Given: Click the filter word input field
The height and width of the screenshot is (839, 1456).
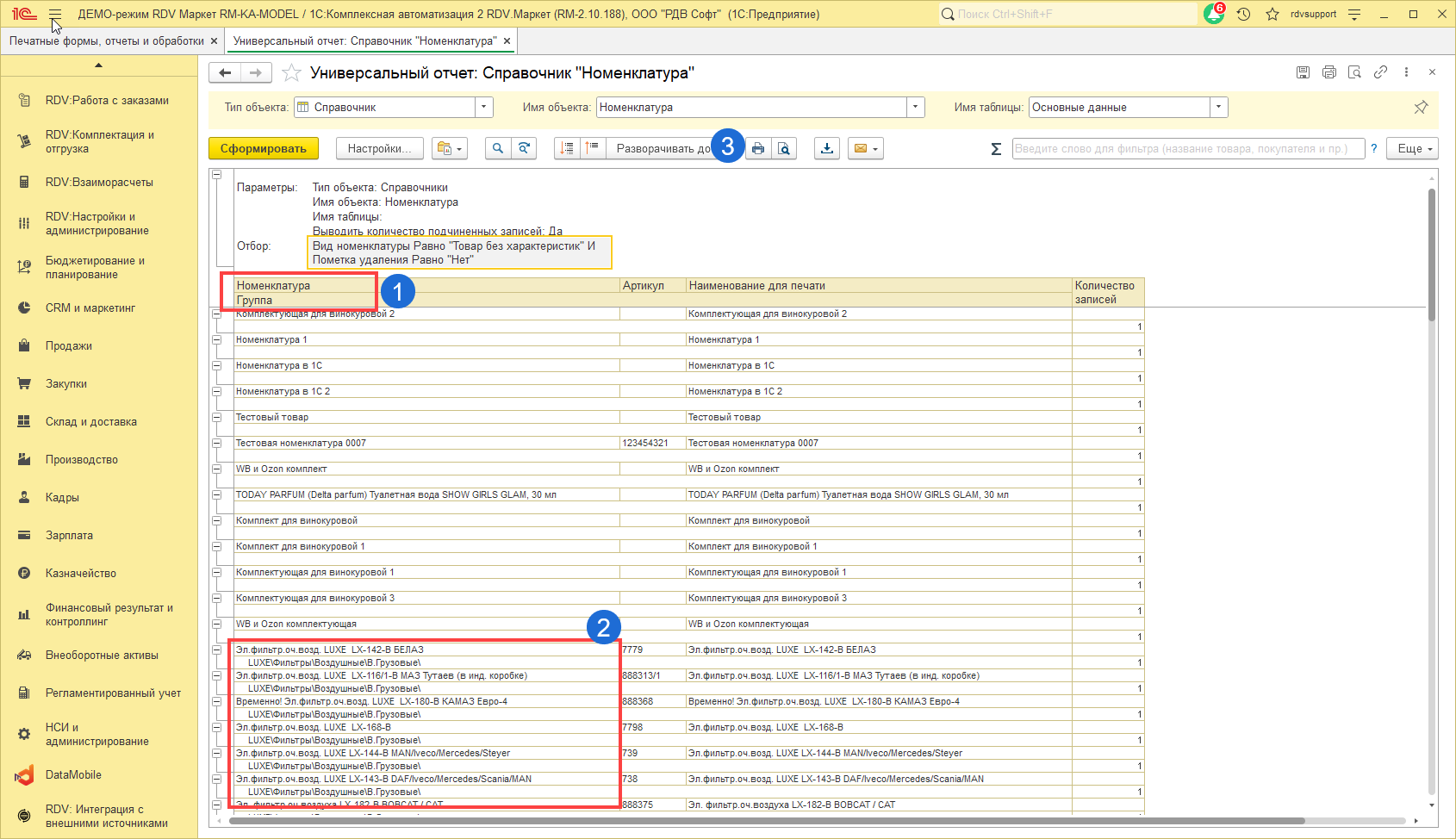Looking at the screenshot, I should point(1187,148).
